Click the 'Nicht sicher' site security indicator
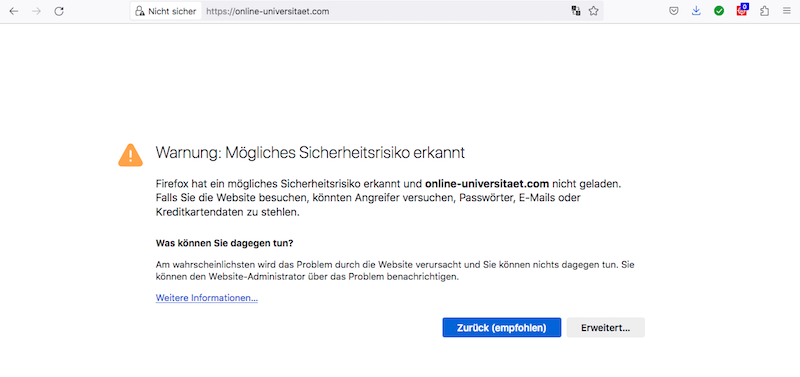Image resolution: width=800 pixels, height=377 pixels. 166,11
